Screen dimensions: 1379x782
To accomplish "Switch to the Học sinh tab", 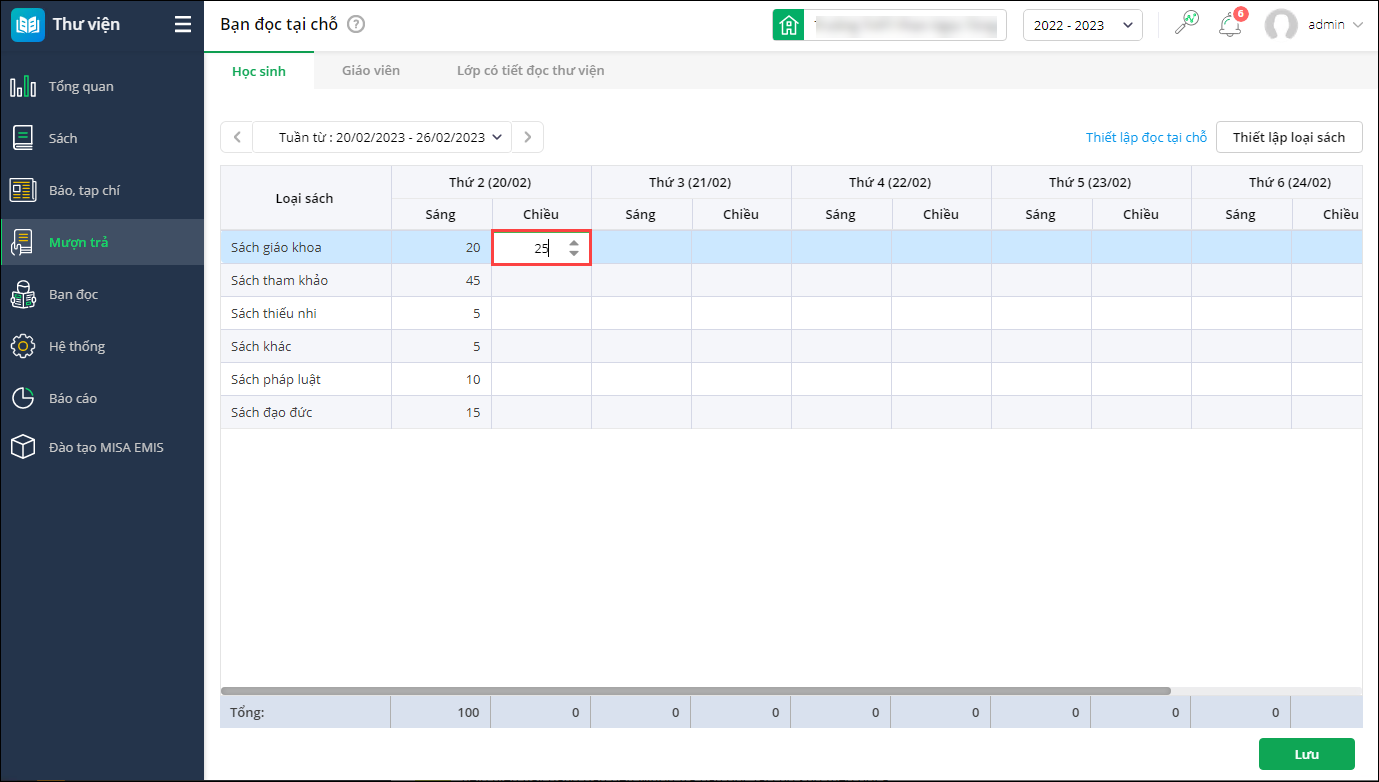I will (x=259, y=71).
